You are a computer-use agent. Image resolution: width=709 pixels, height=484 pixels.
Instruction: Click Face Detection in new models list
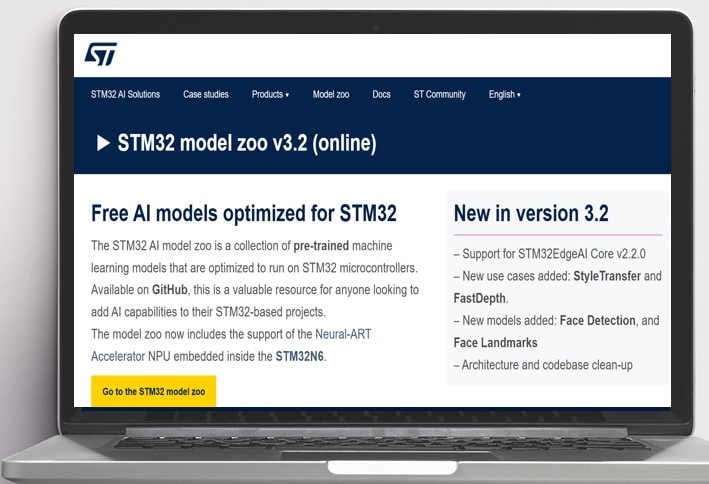pos(598,321)
